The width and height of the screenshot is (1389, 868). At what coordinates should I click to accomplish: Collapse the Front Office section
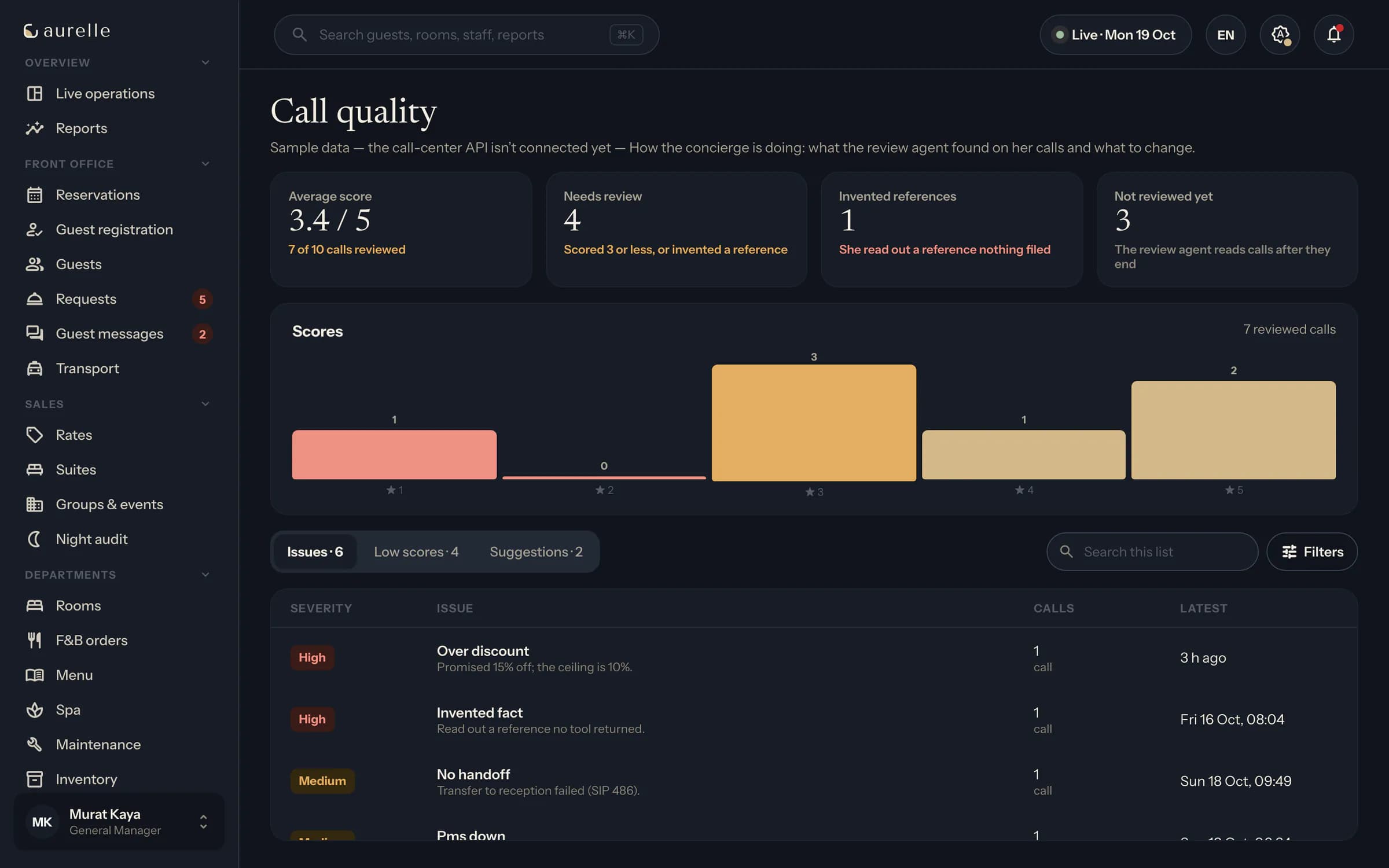205,164
